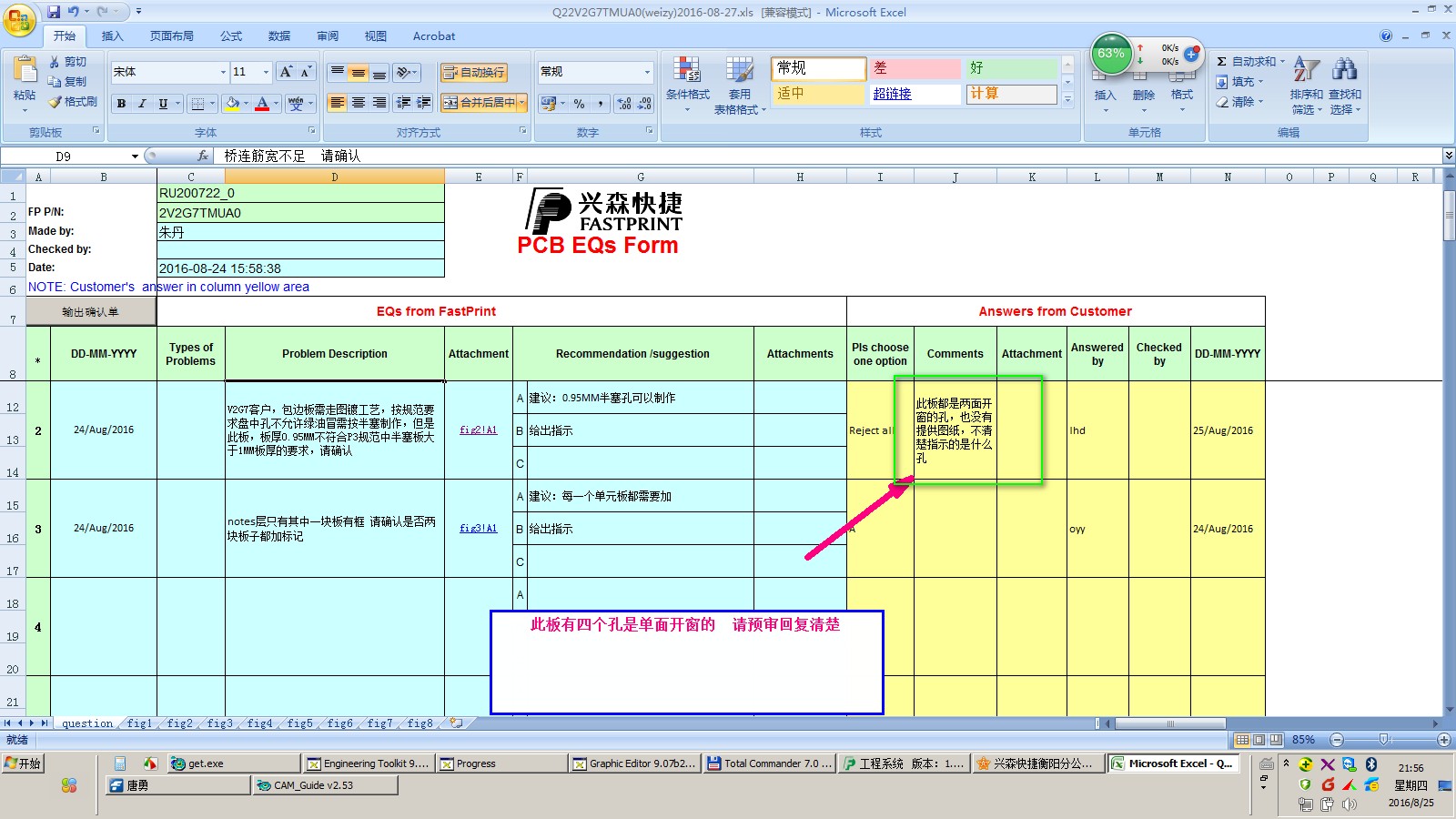Open the borders dropdown arrow
Screen dimensions: 1456x819
point(212,104)
